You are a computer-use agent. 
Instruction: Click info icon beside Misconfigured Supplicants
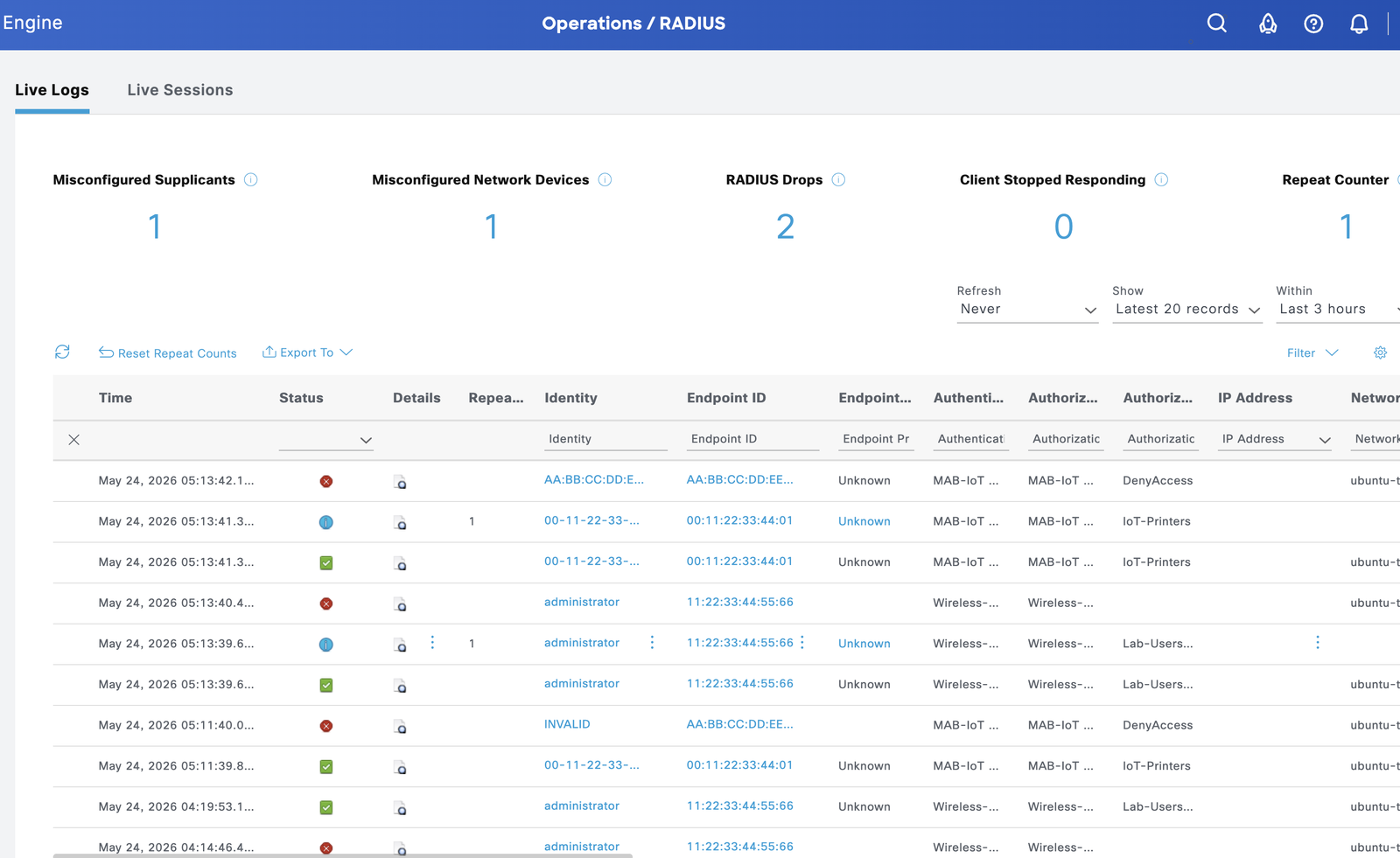[250, 179]
